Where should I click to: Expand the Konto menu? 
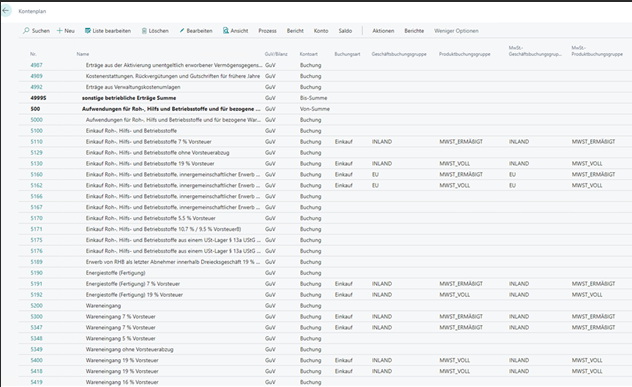point(321,31)
